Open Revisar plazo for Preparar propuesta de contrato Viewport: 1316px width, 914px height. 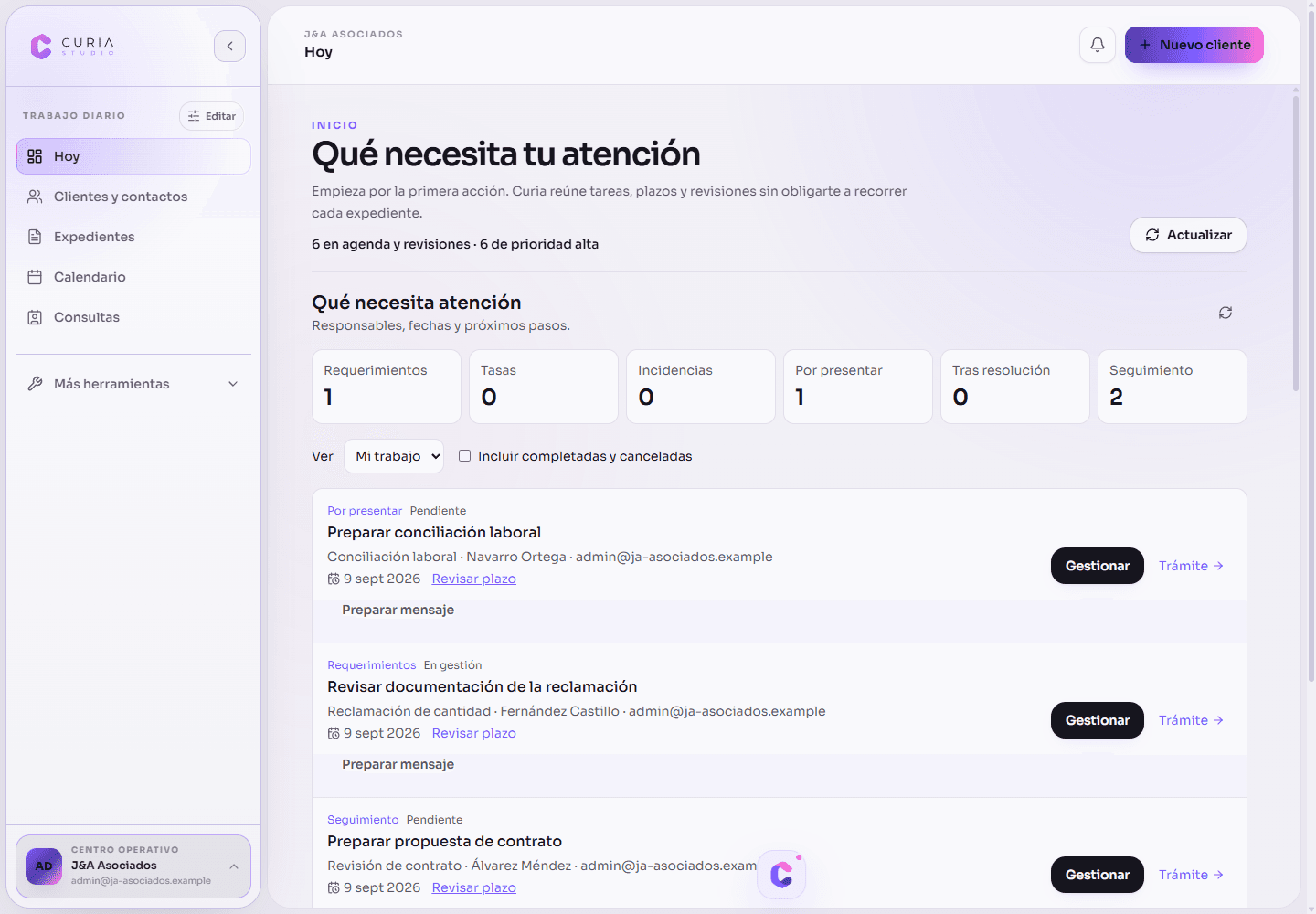pos(473,888)
